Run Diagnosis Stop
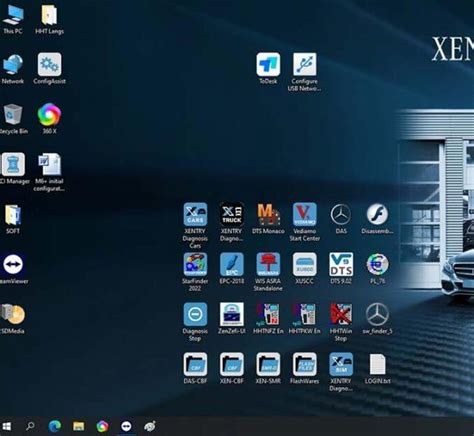The image size is (474, 436). click(x=195, y=322)
